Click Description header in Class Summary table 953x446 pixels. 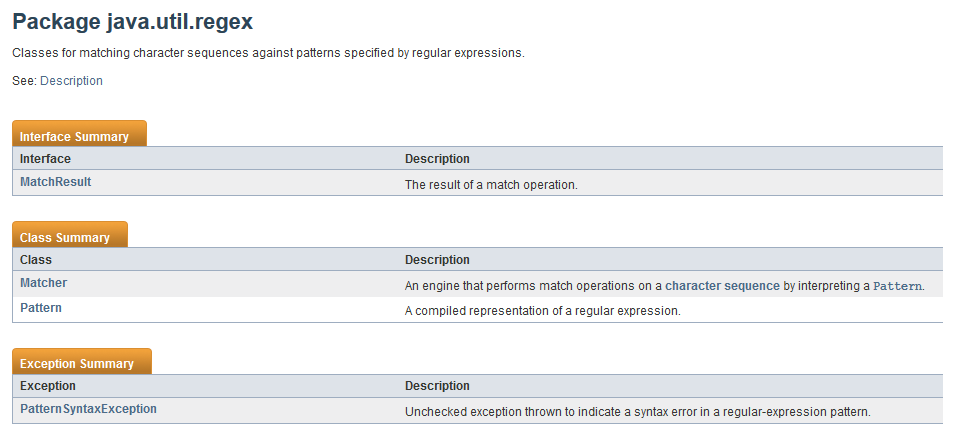click(437, 260)
